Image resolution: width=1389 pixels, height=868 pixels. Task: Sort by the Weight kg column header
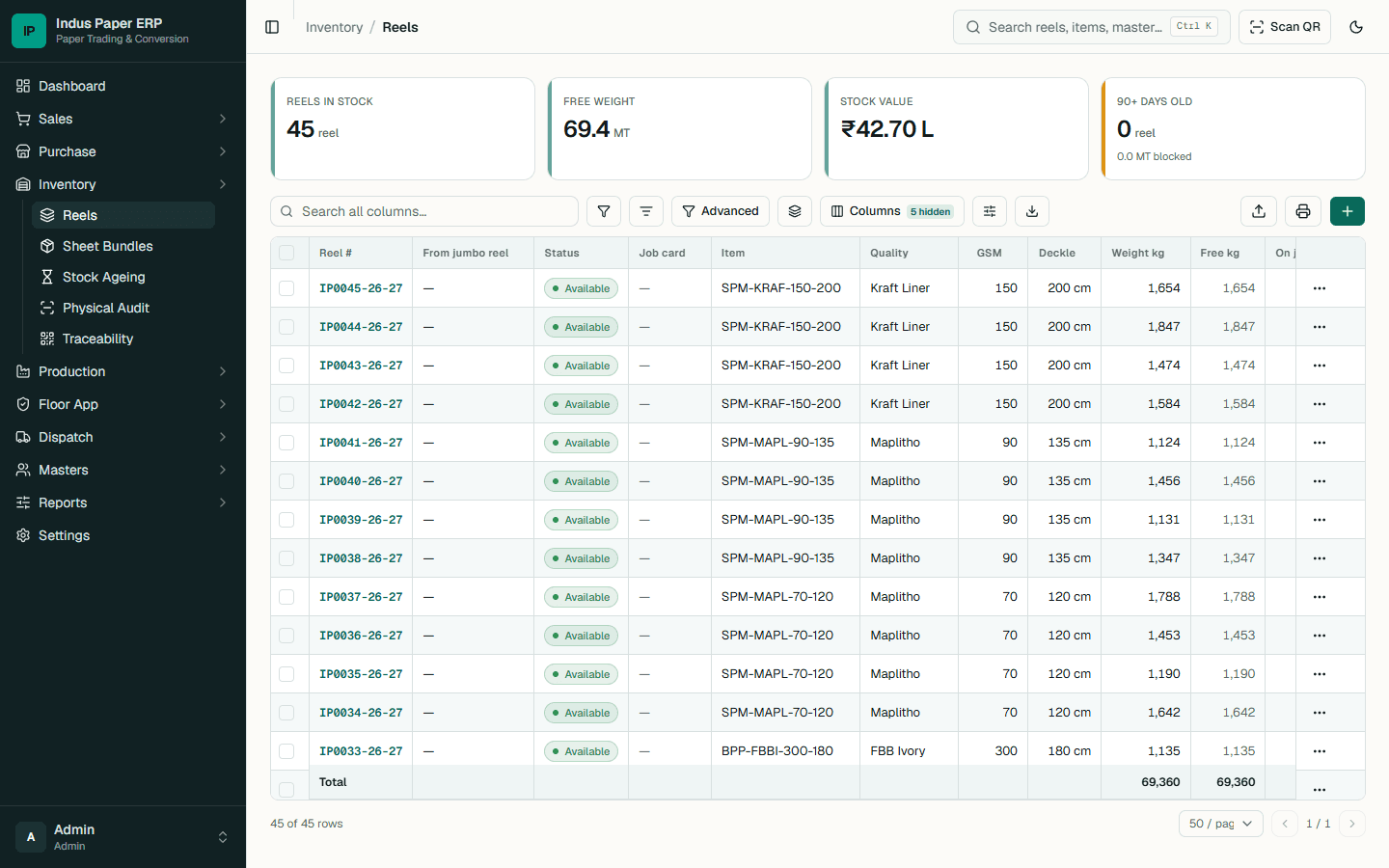pyautogui.click(x=1138, y=253)
